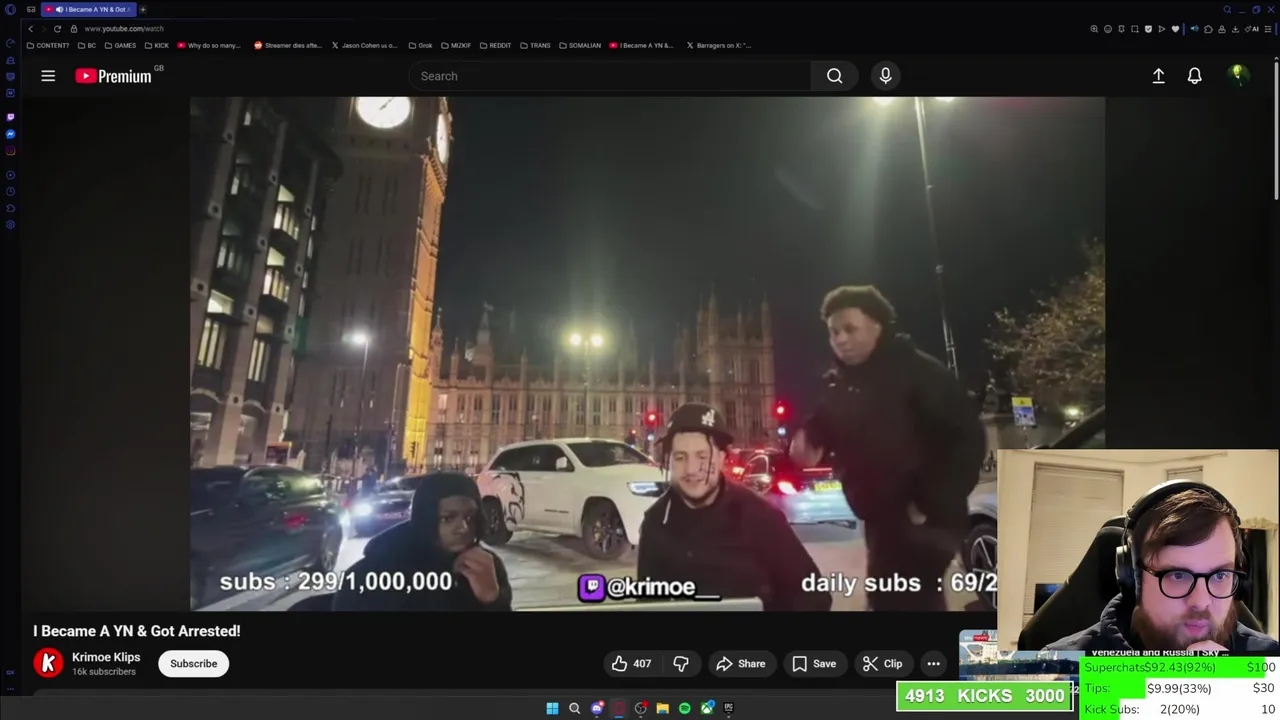The width and height of the screenshot is (1280, 720).
Task: Open Windows Start menu
Action: [x=552, y=708]
